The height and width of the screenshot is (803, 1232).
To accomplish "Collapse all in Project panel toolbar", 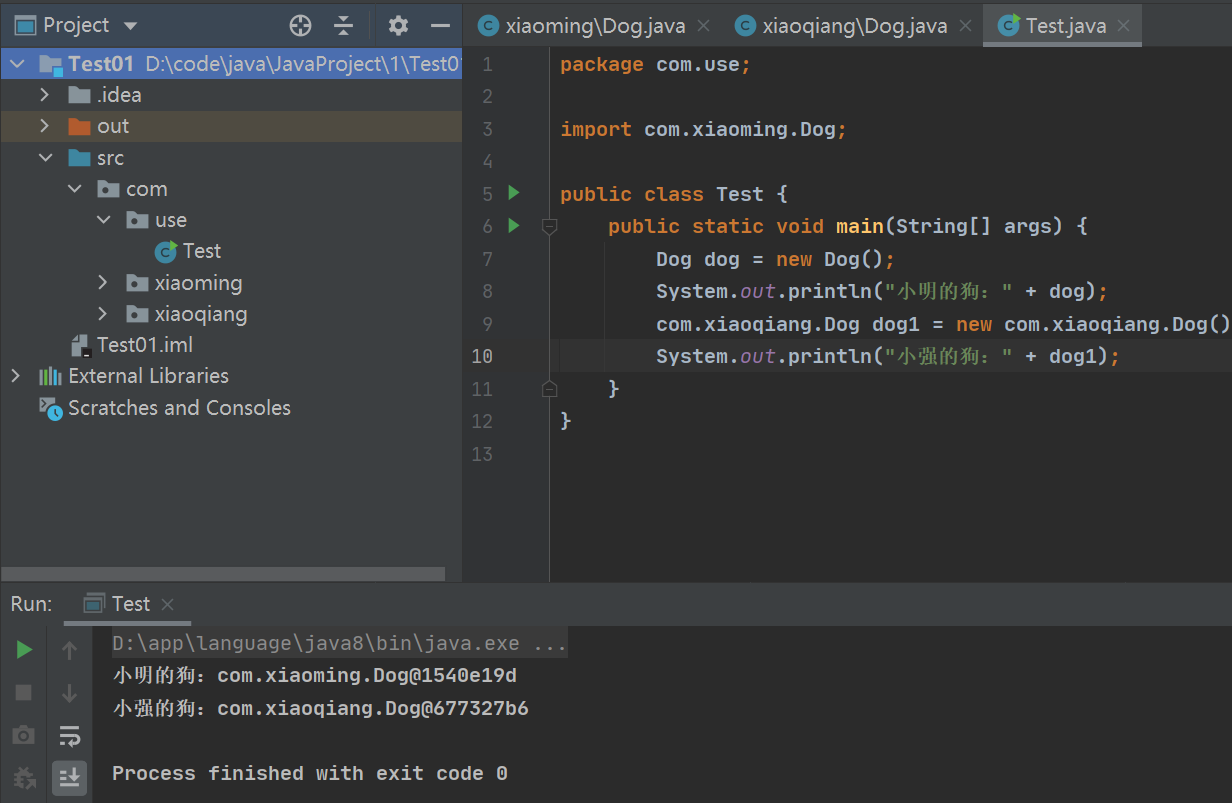I will (x=344, y=26).
